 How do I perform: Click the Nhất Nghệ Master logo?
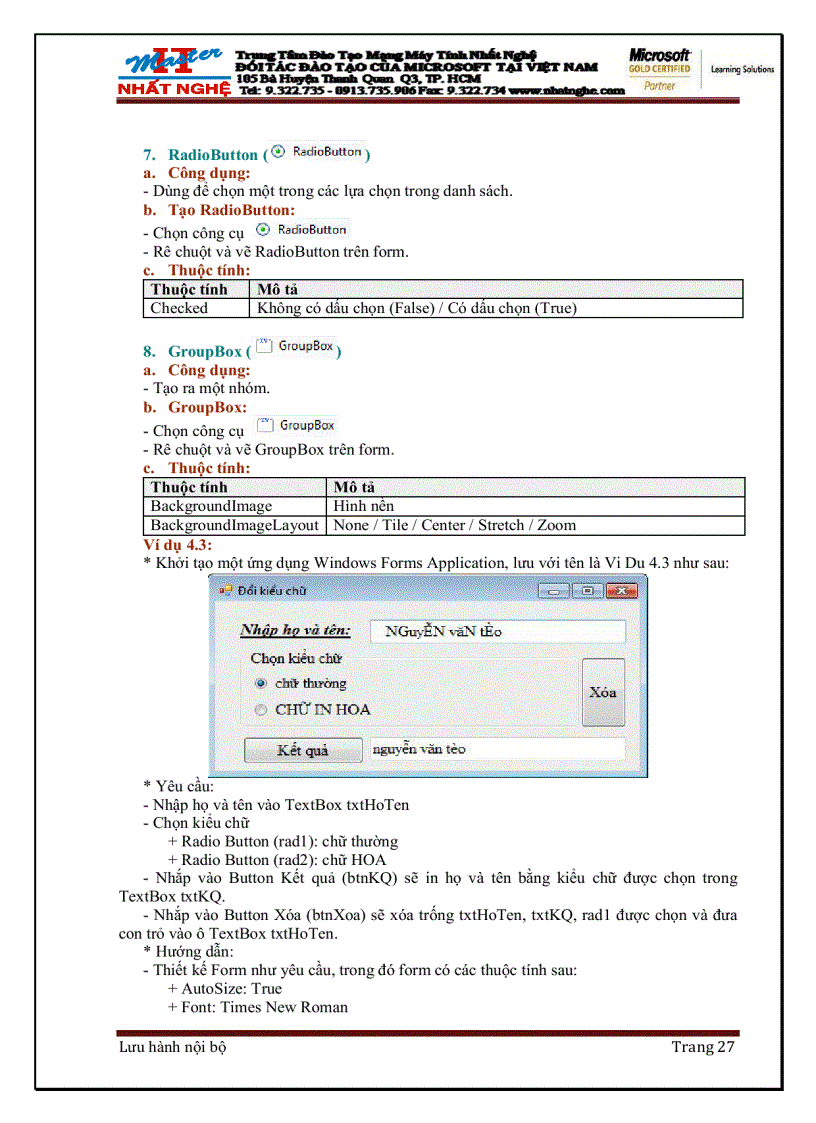[172, 70]
